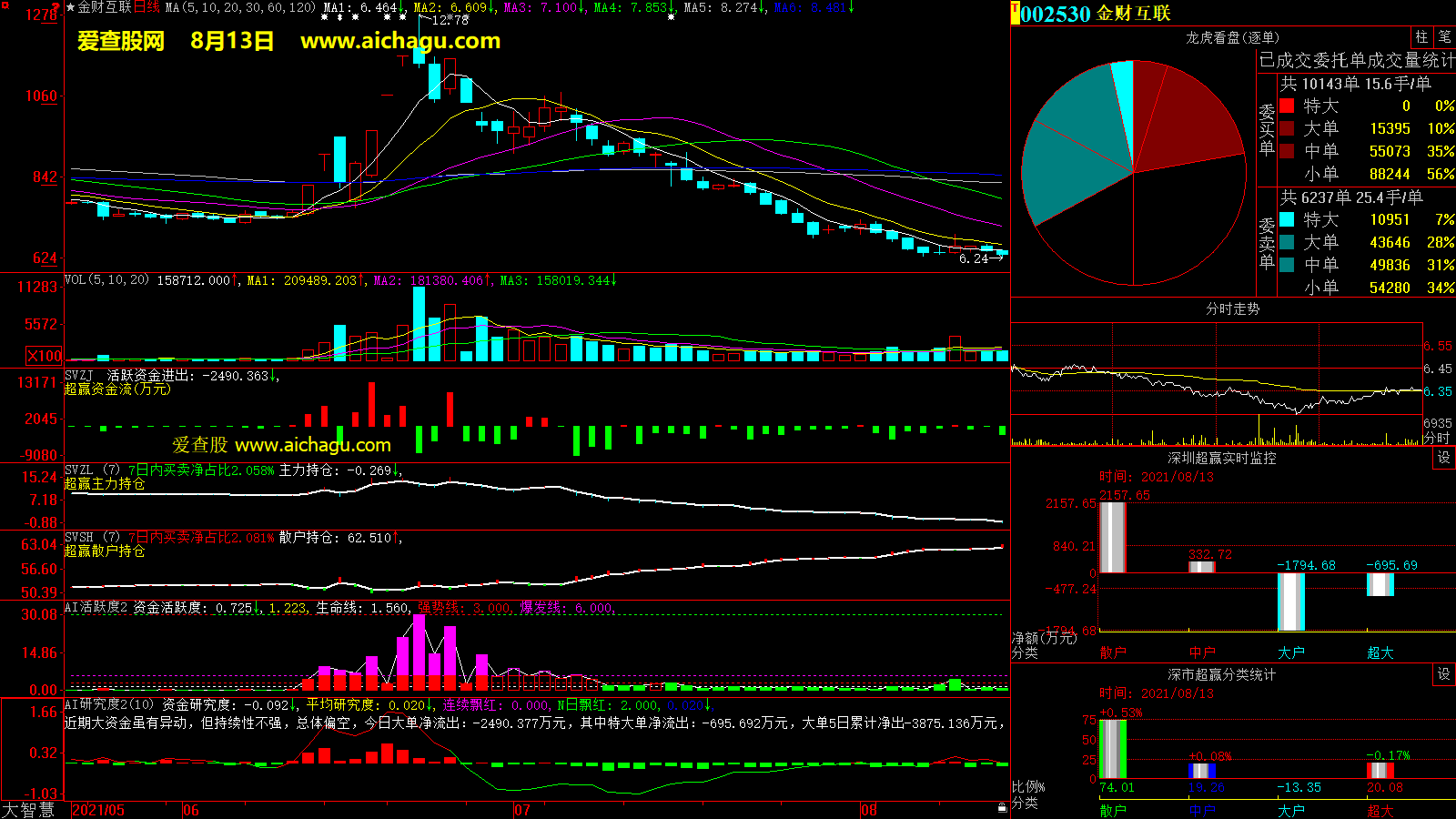Click the 笔 tick-view button
Viewport: 1456px width, 819px height.
1444,37
